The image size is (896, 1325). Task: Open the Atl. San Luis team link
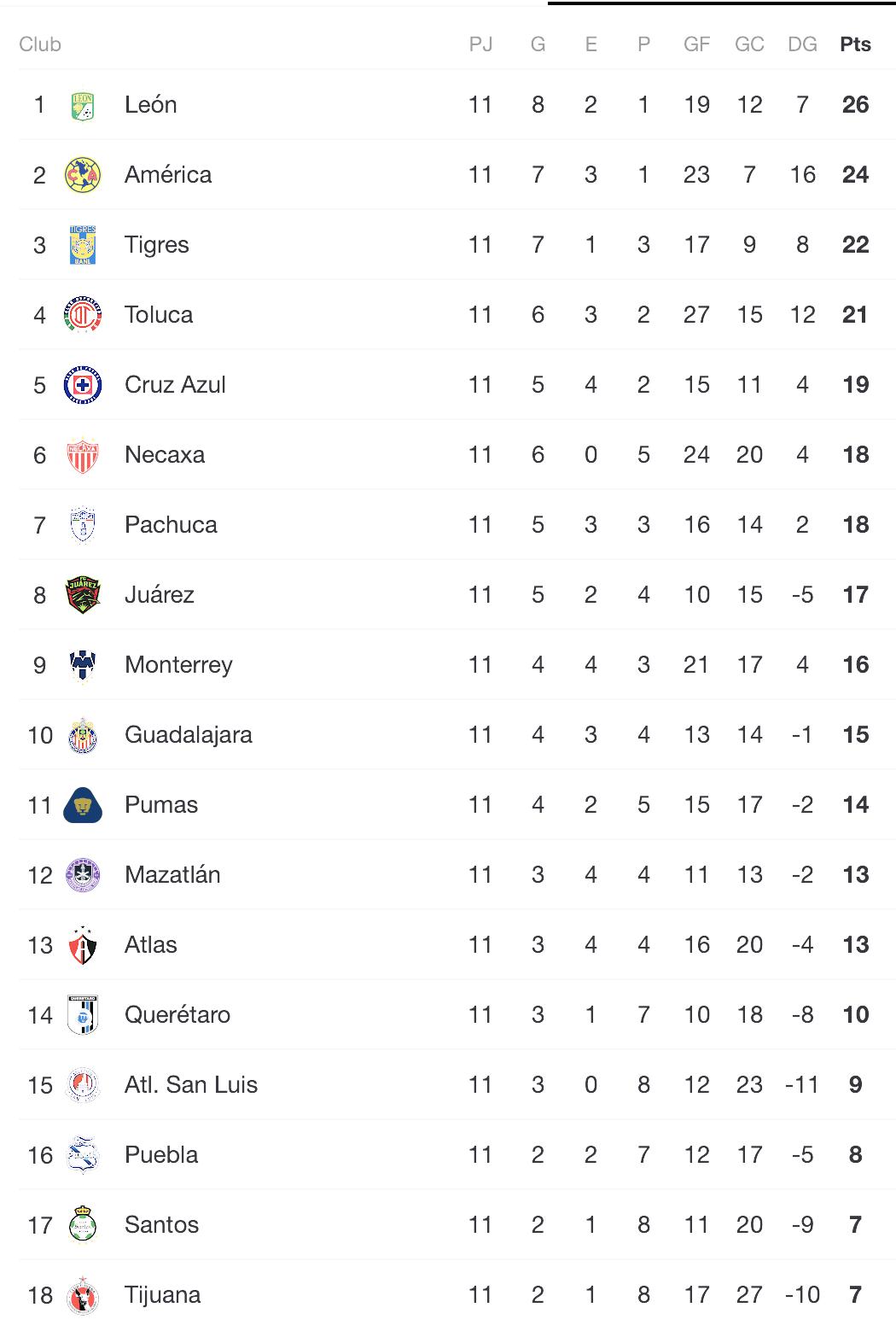coord(191,1085)
